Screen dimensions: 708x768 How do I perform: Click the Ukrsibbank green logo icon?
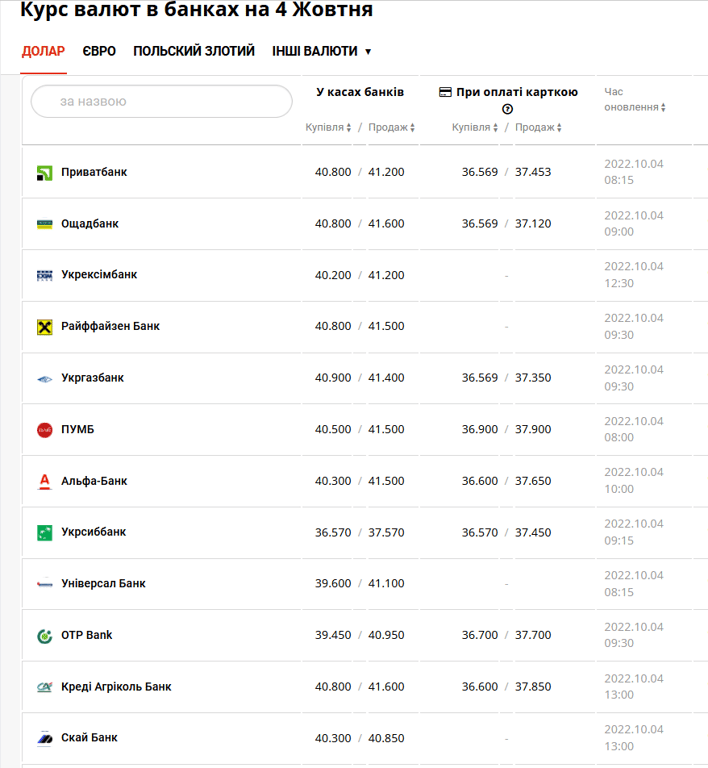44,533
